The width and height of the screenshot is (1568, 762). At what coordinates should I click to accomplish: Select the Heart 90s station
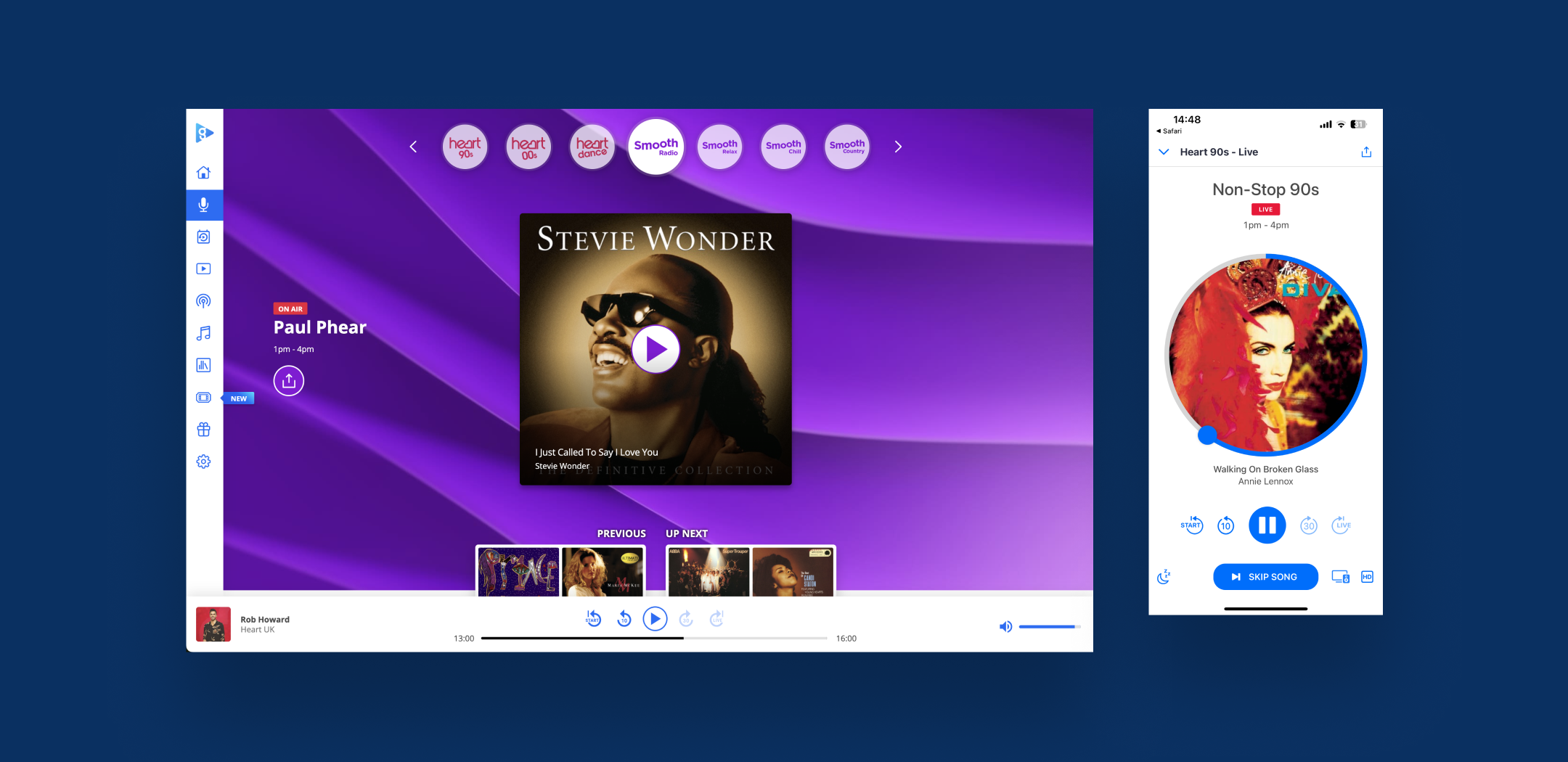(x=465, y=147)
